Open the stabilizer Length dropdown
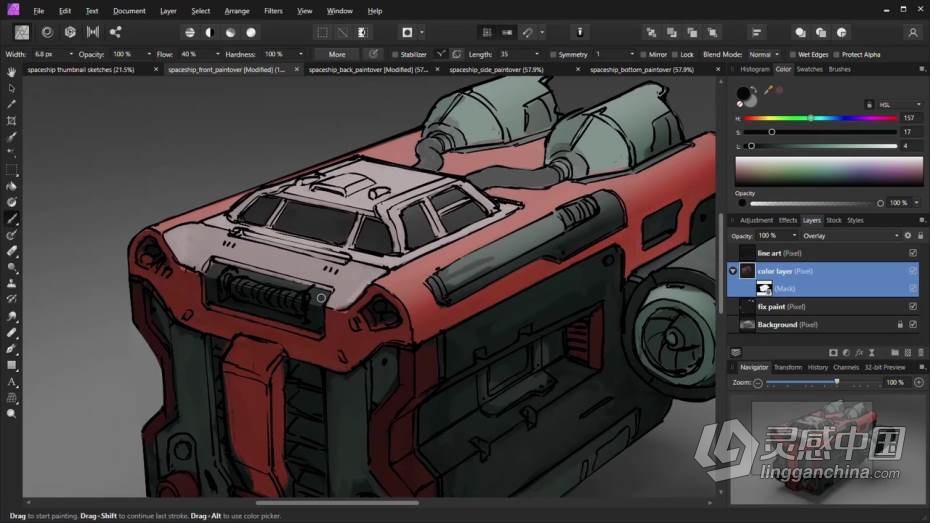Image resolution: width=930 pixels, height=523 pixels. pos(537,54)
